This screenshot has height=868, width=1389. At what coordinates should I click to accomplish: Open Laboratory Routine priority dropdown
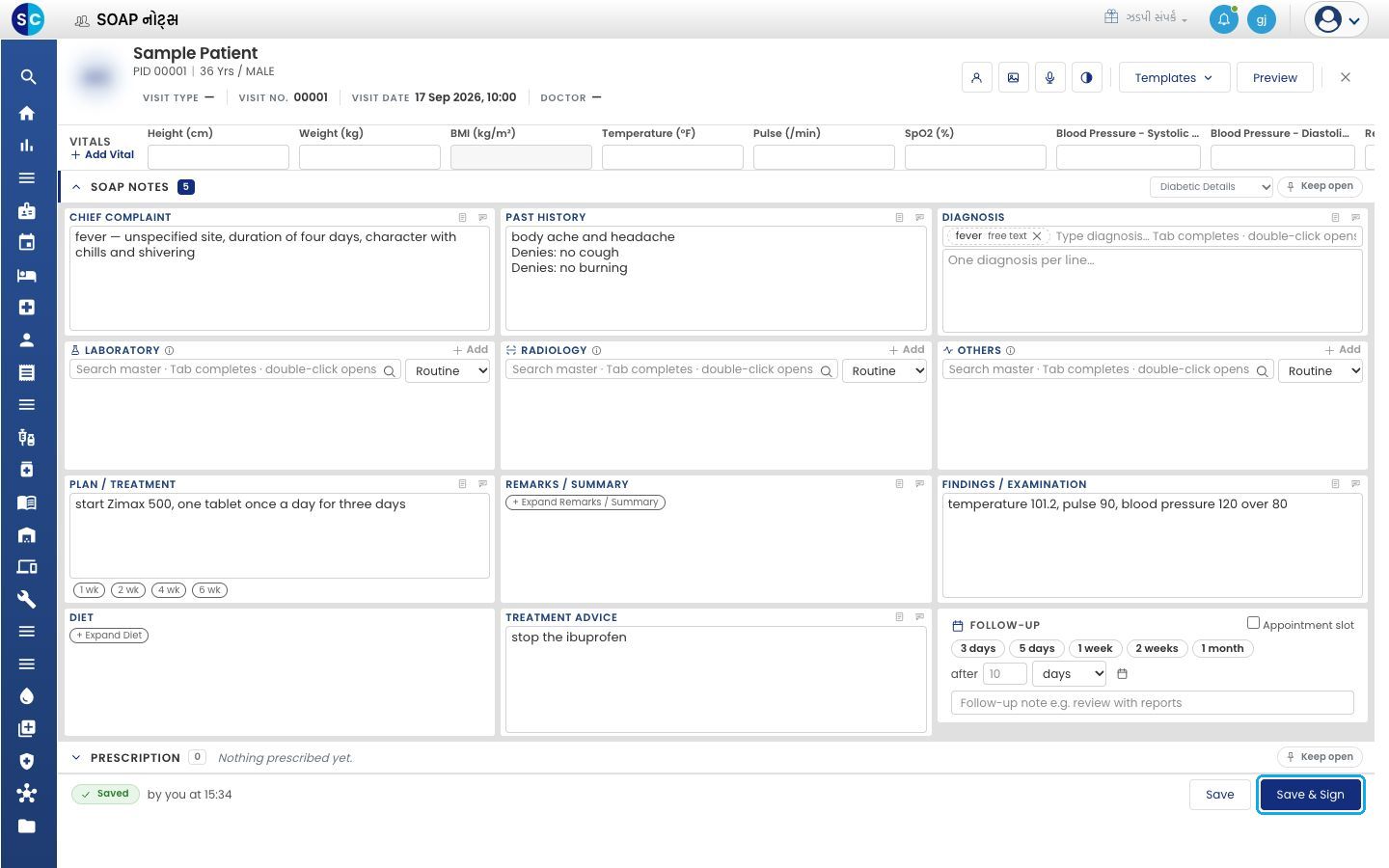tap(448, 371)
